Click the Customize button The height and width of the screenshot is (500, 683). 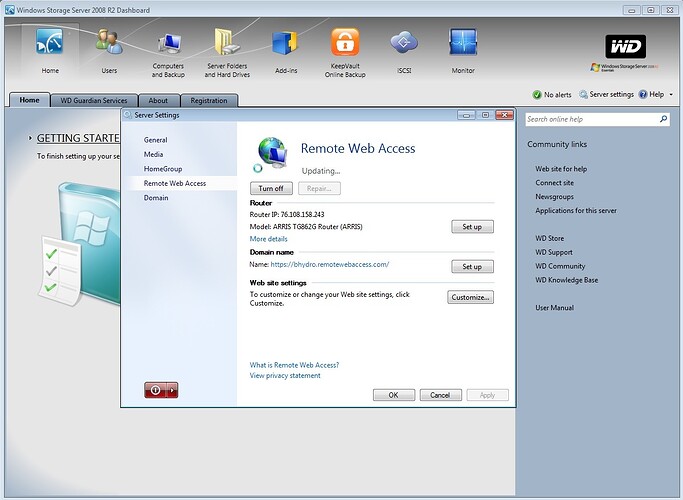click(x=470, y=297)
